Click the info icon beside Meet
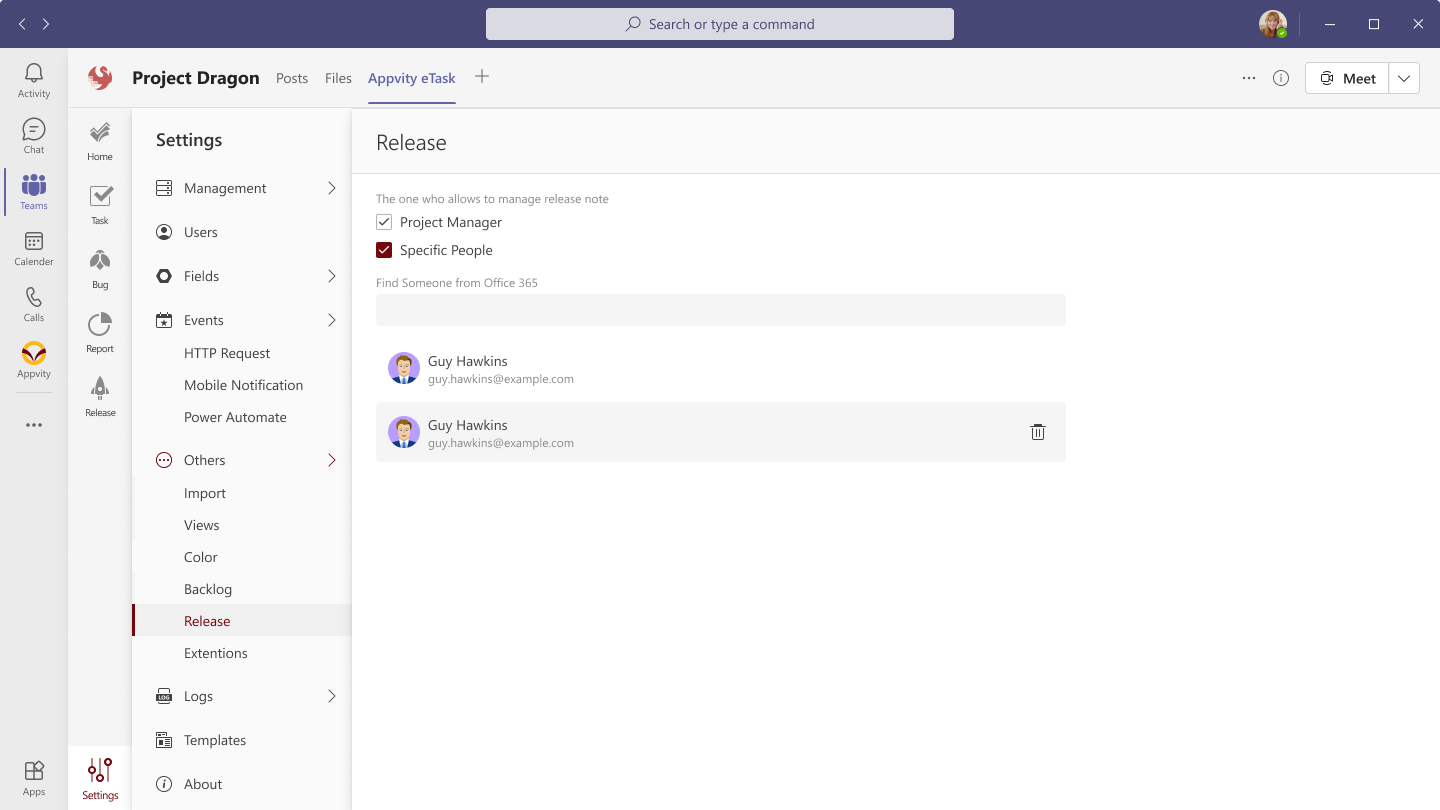This screenshot has height=810, width=1440. coord(1281,78)
